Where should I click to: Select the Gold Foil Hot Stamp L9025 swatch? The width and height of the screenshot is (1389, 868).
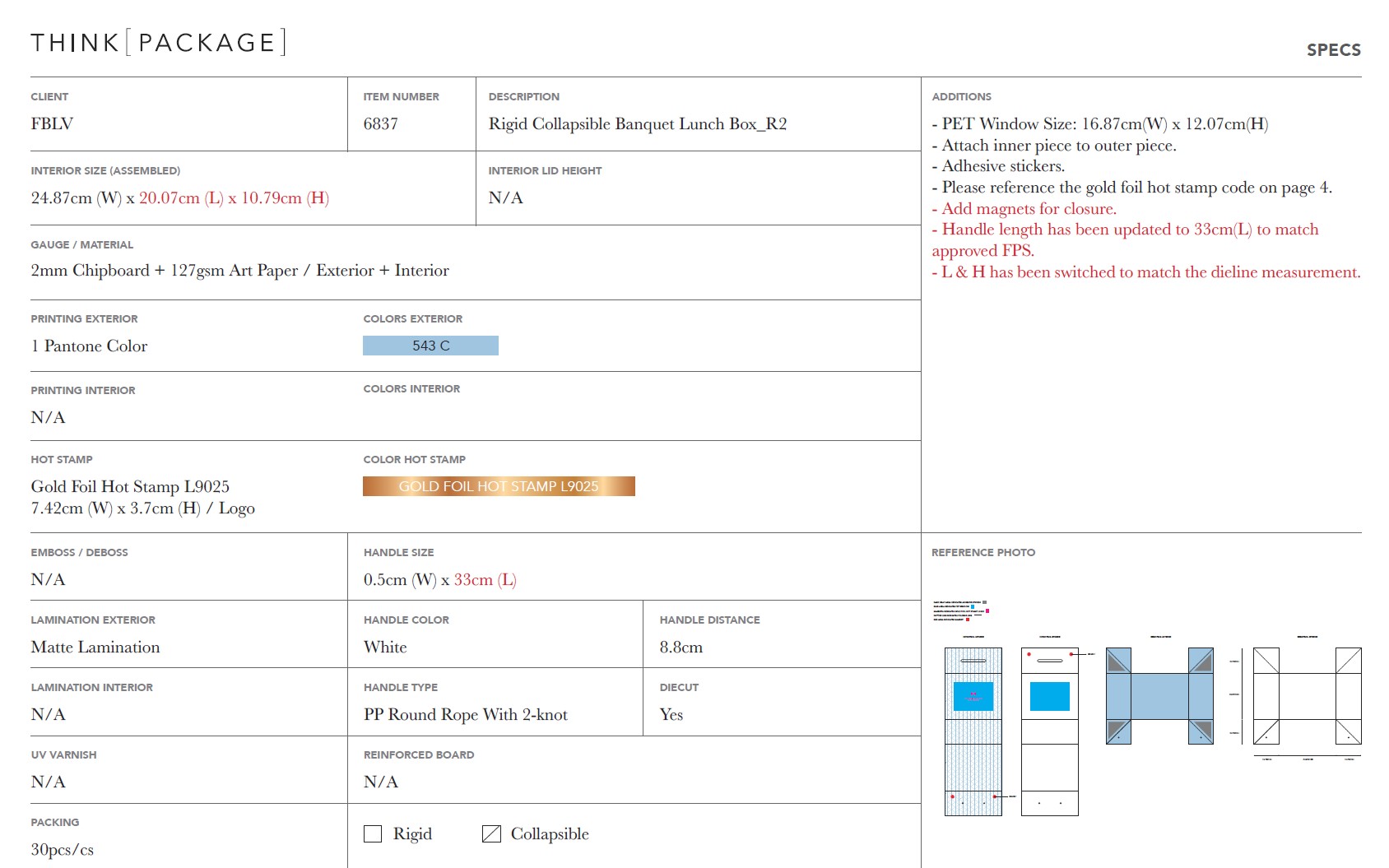point(499,486)
